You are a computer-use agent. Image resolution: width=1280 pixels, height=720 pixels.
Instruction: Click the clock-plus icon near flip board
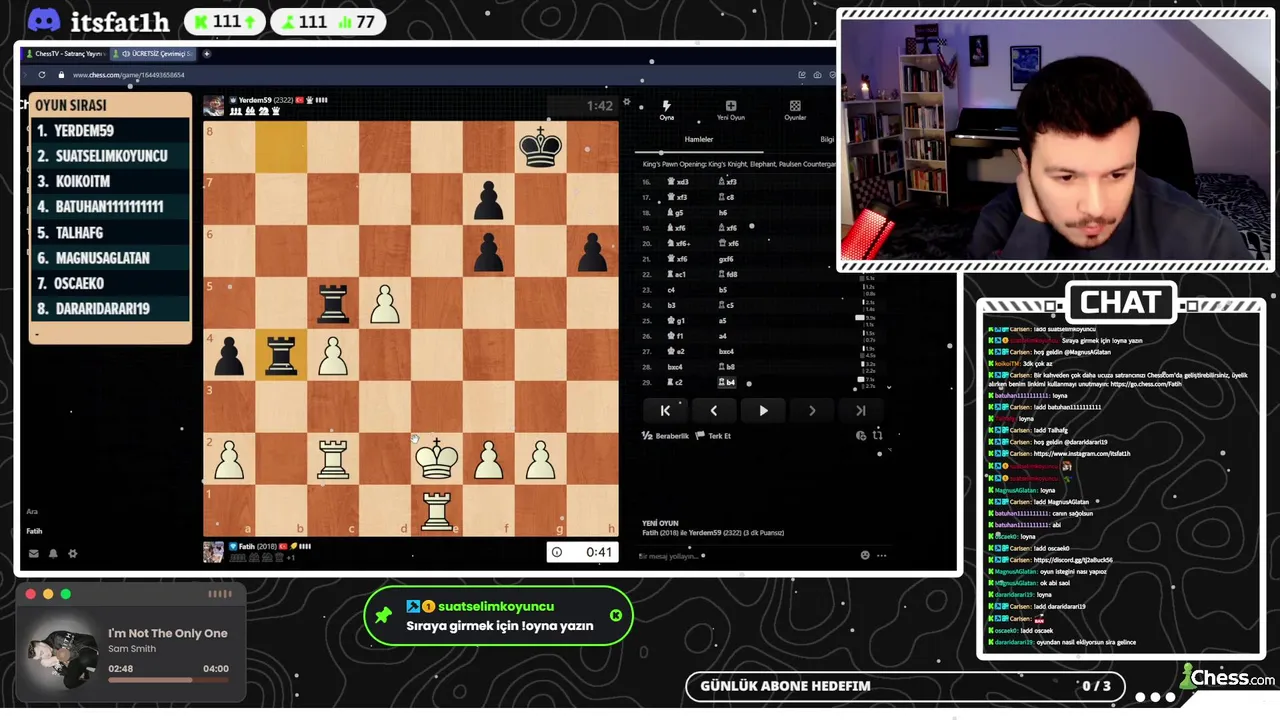click(861, 435)
